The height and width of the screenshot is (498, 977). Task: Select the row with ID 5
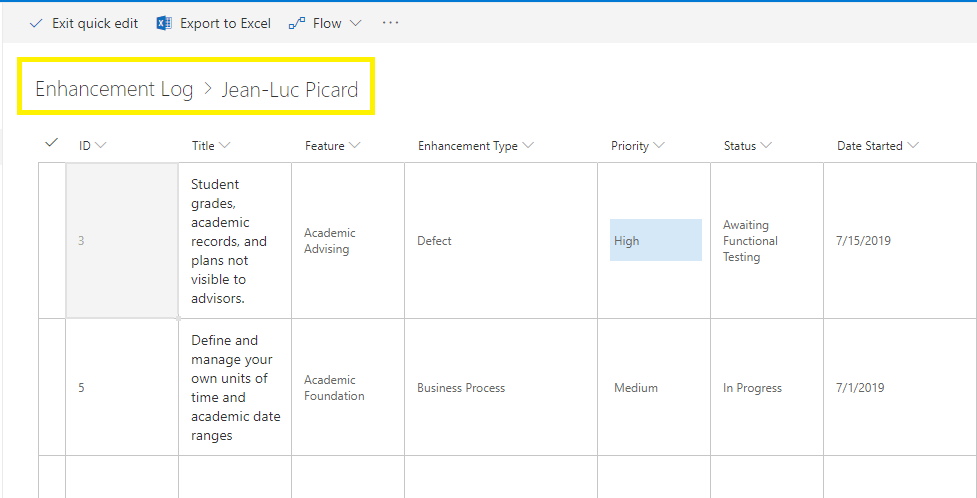pyautogui.click(x=52, y=387)
